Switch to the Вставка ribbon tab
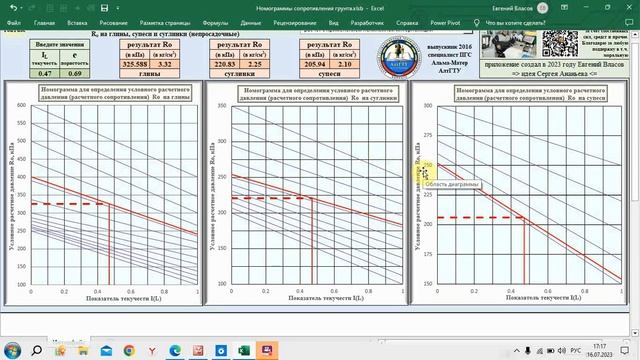Image resolution: width=640 pixels, height=360 pixels. coord(77,23)
